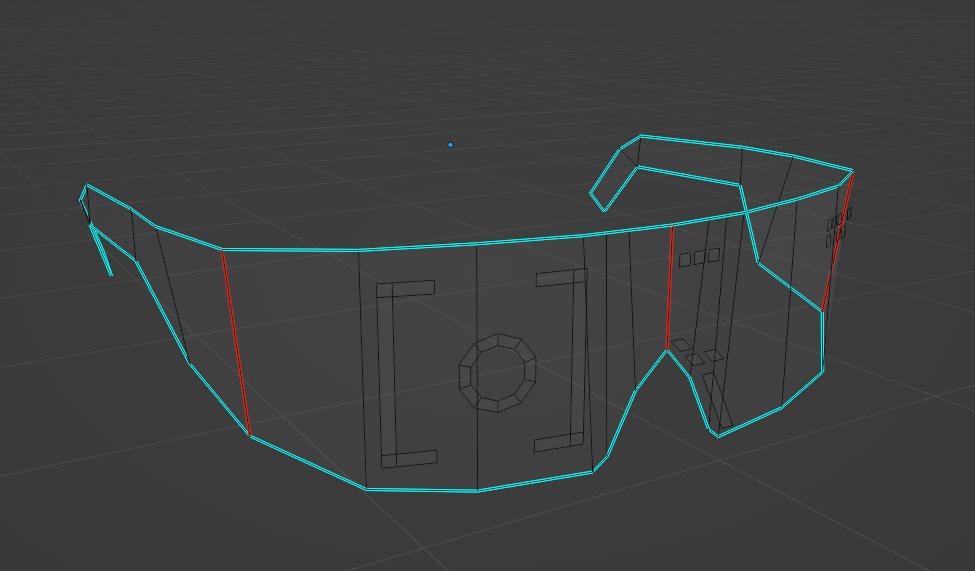Select the red seam edge beside the nose notch

[x=670, y=288]
